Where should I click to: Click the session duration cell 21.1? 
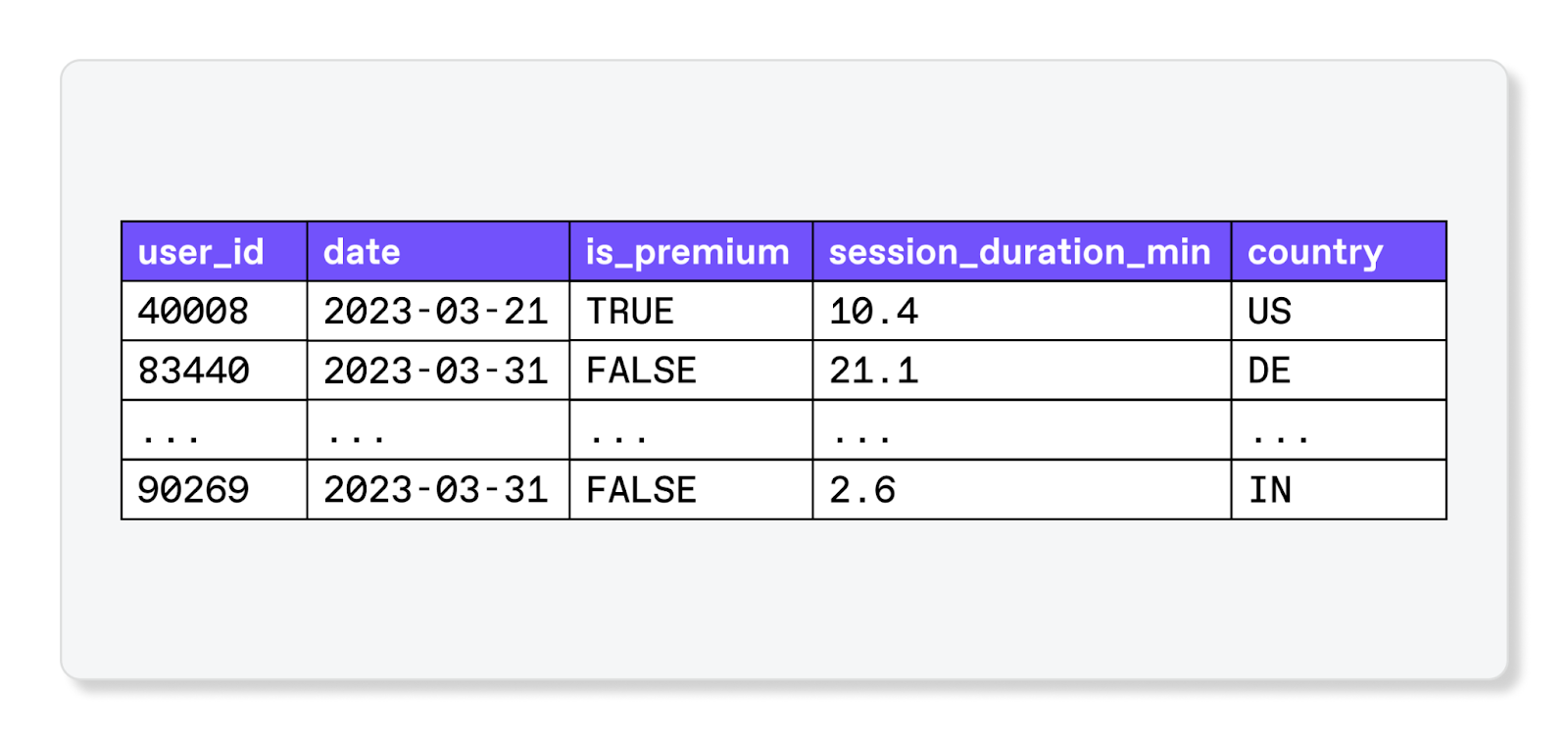873,370
